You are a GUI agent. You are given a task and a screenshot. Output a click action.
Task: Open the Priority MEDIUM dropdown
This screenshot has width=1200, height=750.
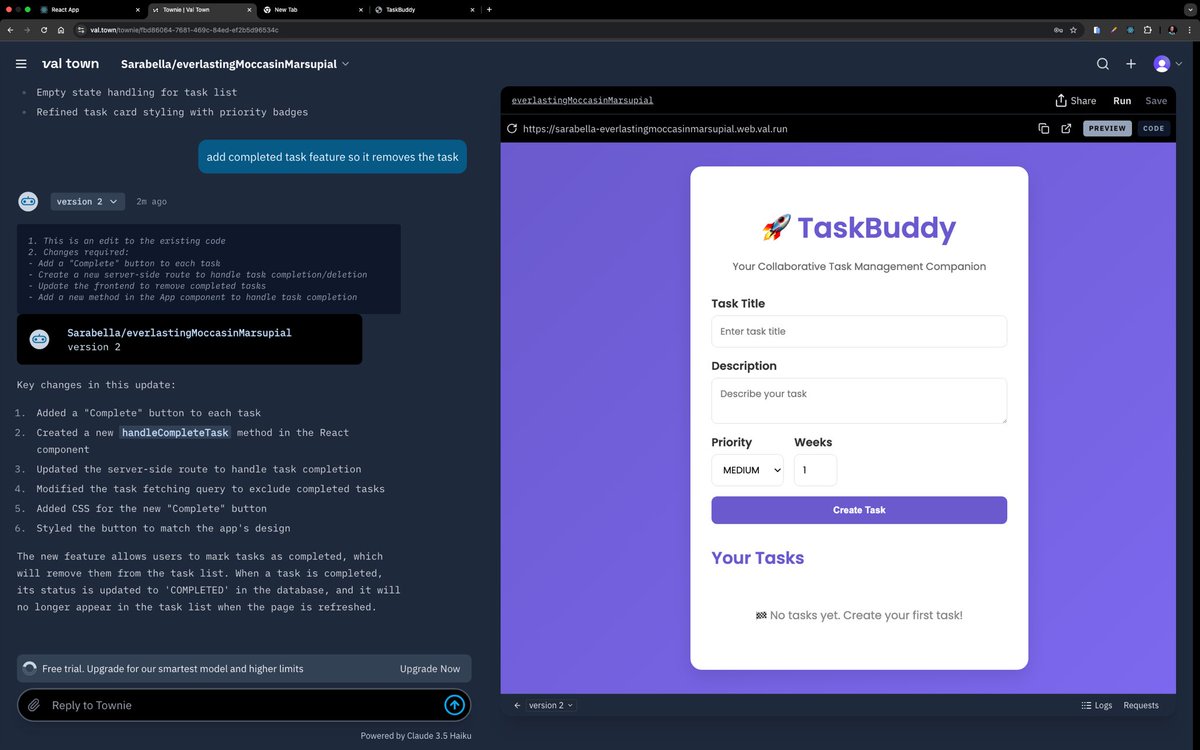tap(747, 470)
